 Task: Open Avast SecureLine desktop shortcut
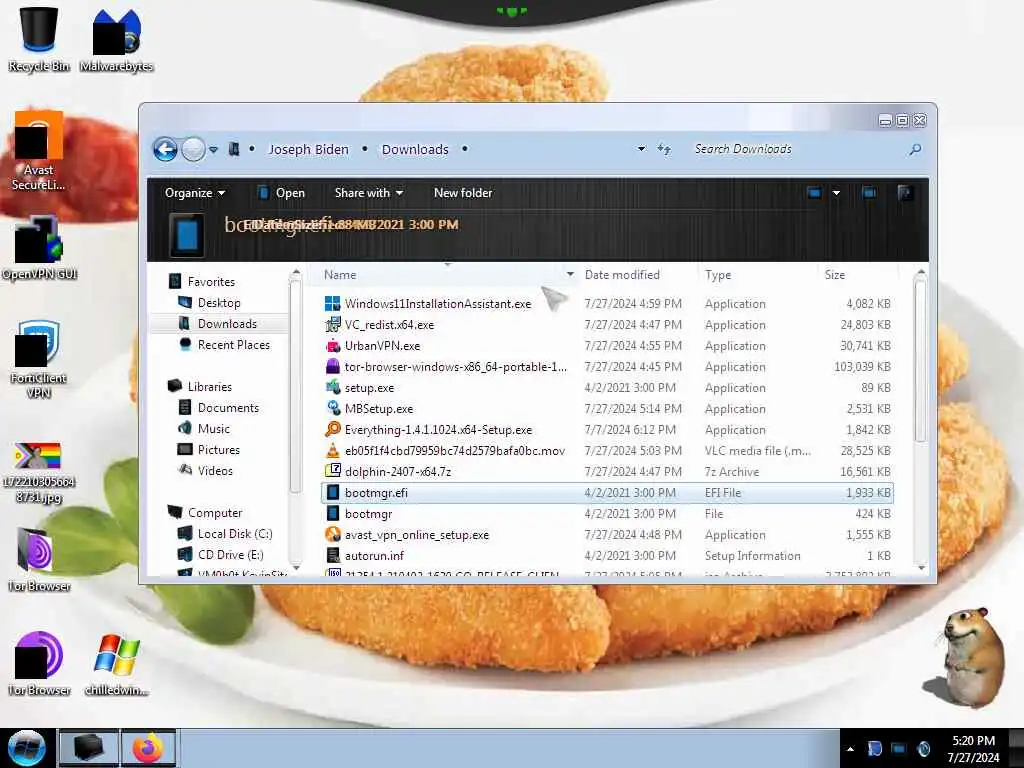click(39, 152)
